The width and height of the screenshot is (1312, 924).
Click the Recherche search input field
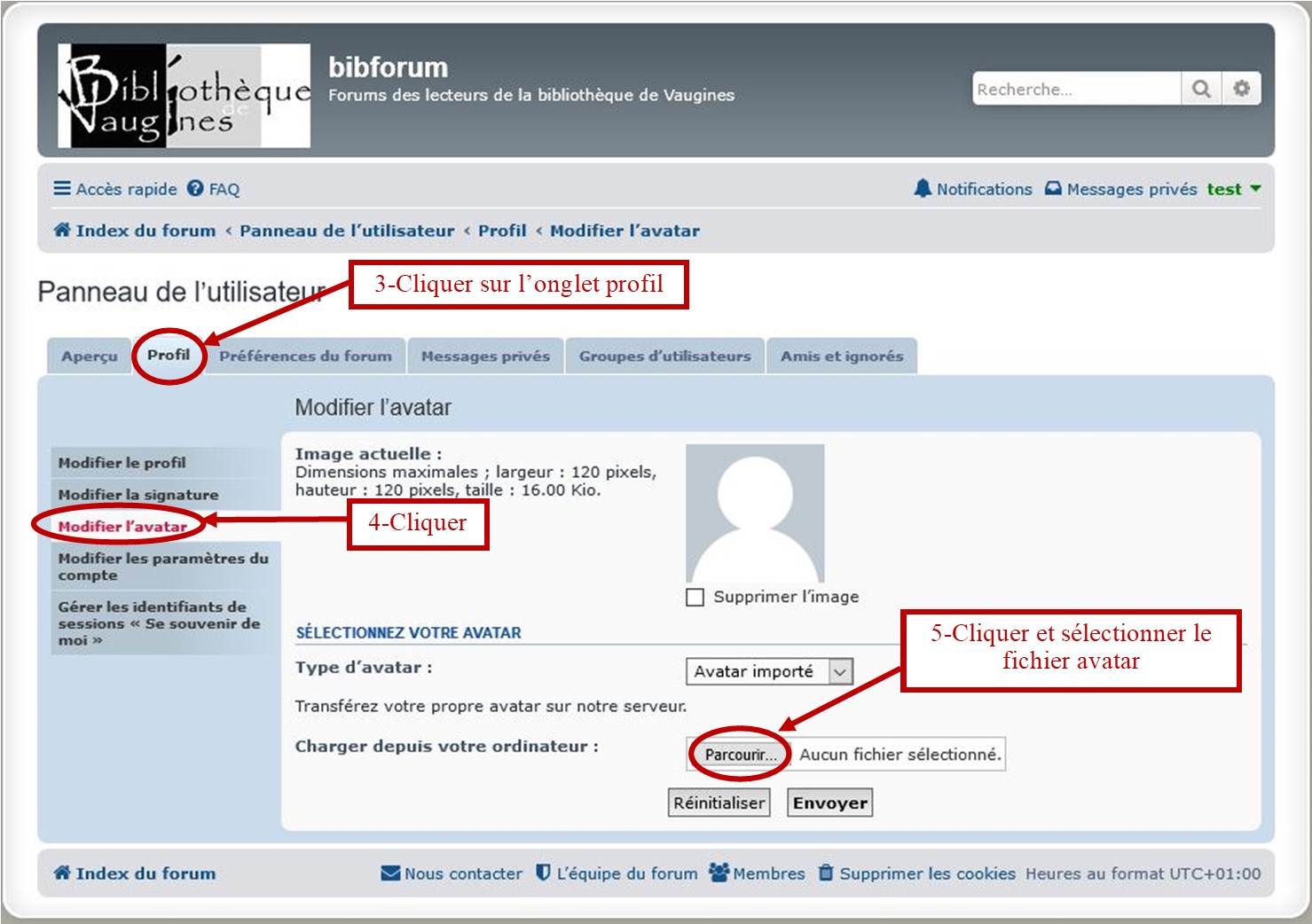1076,89
